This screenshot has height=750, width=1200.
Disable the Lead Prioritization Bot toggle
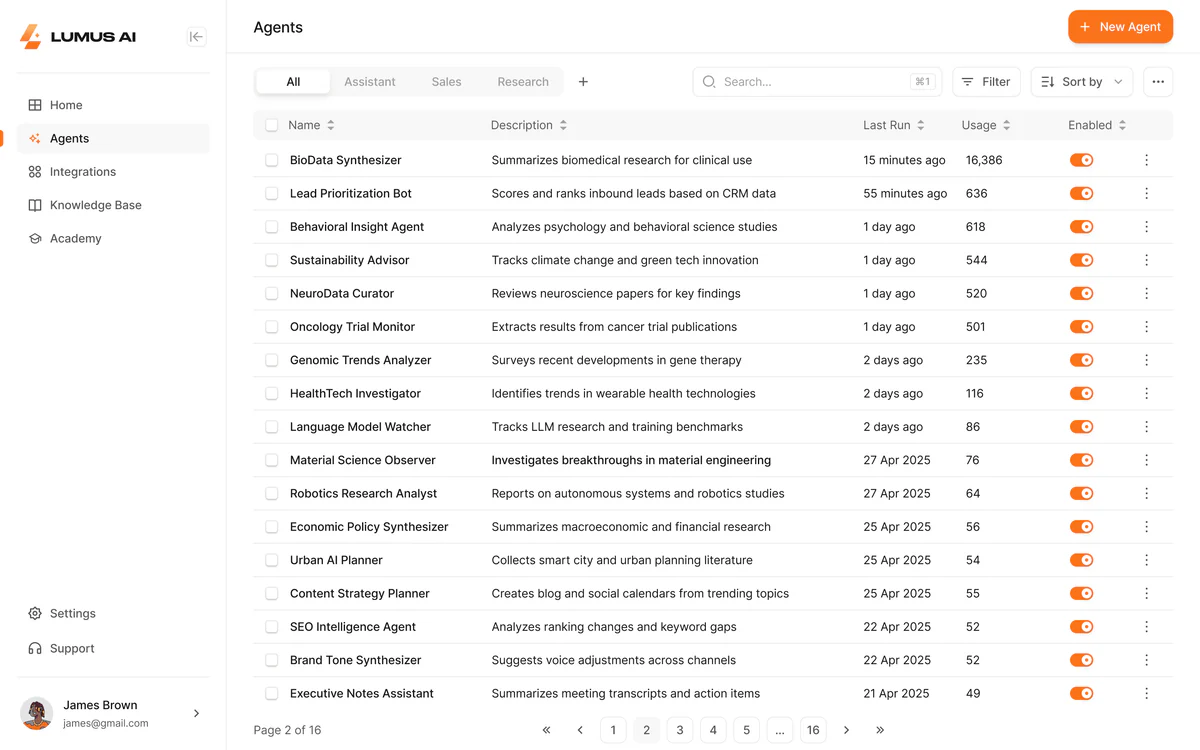1081,193
